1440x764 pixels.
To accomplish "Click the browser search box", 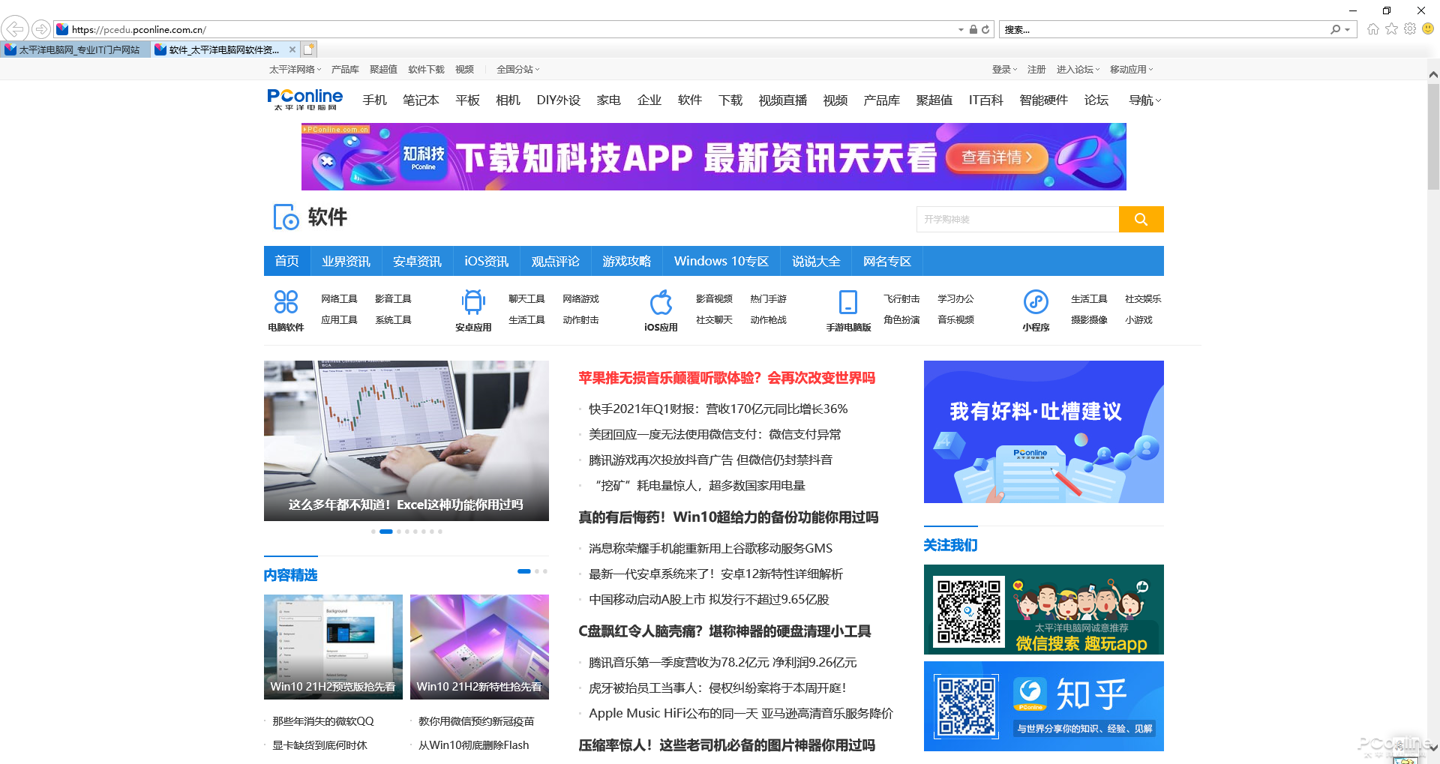I will click(1164, 30).
